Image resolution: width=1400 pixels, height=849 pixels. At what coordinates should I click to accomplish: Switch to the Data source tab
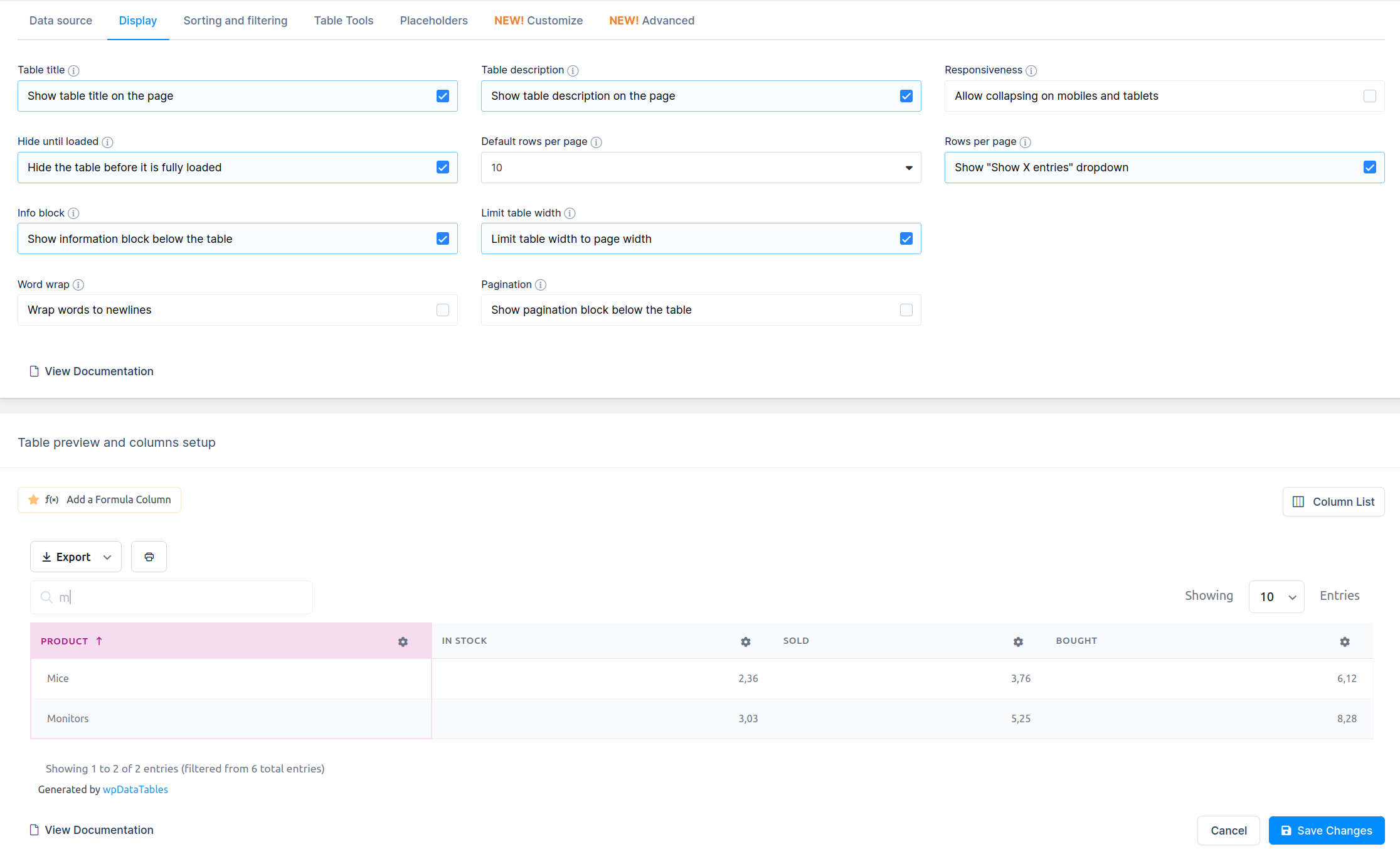[x=60, y=20]
